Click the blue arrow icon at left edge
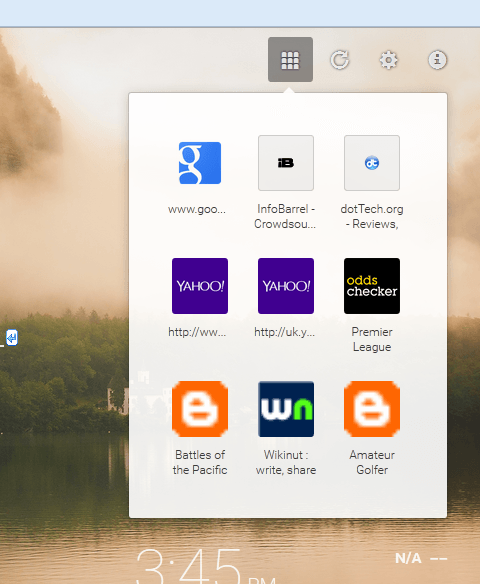This screenshot has width=480, height=584. 12,338
